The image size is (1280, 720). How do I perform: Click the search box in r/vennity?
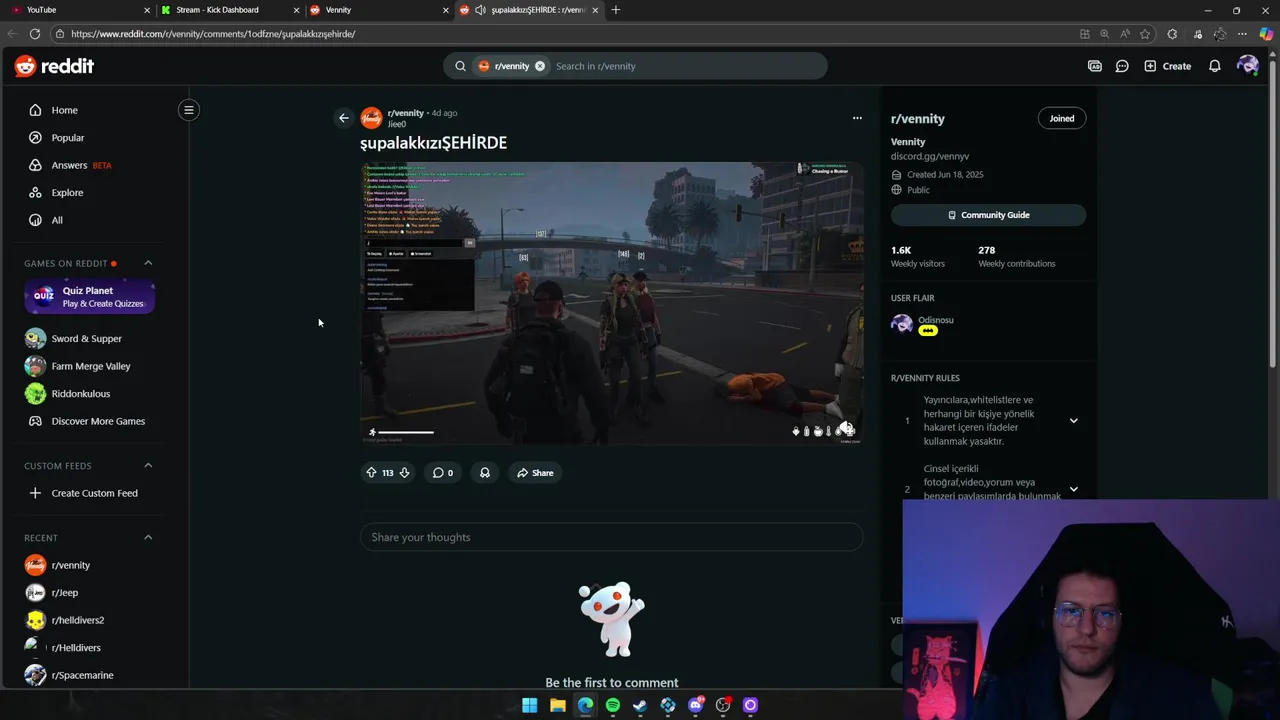pos(685,66)
